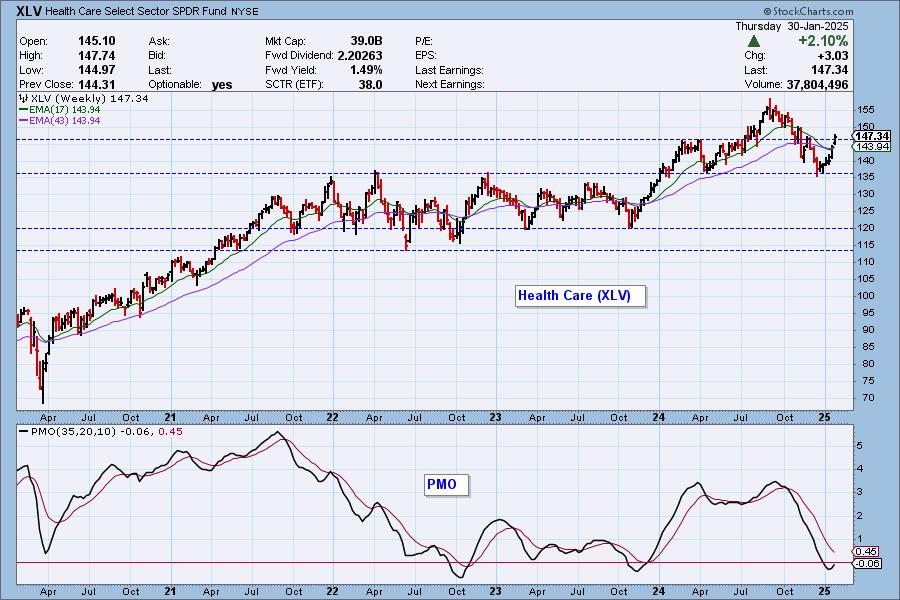Click the Health Care Select Sector SPDR Fund name
Screen dimensions: 900x600
(135, 11)
